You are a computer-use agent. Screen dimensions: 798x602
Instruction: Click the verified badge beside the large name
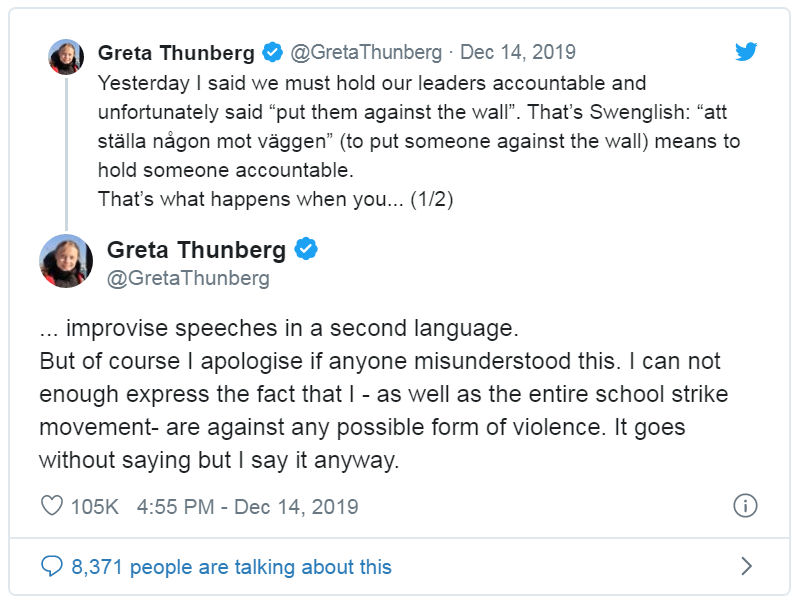tap(306, 250)
